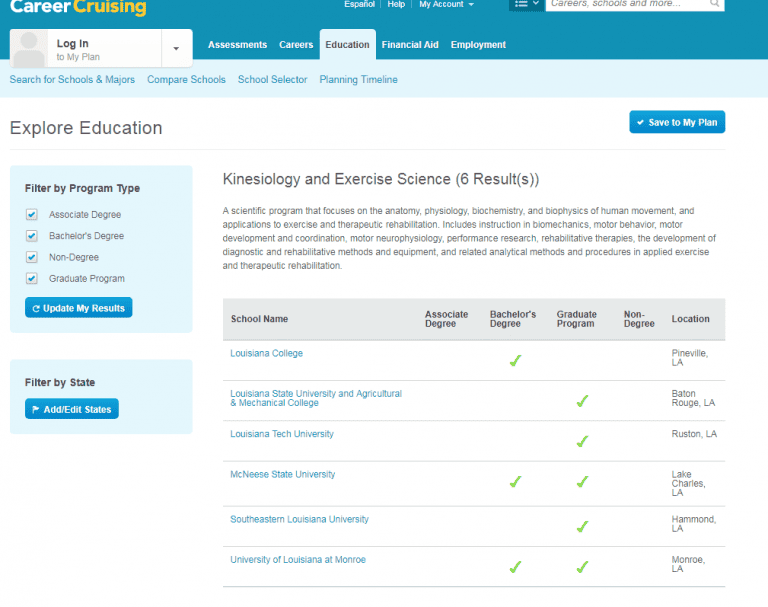Click the Ruston, LA location cell

click(x=694, y=434)
